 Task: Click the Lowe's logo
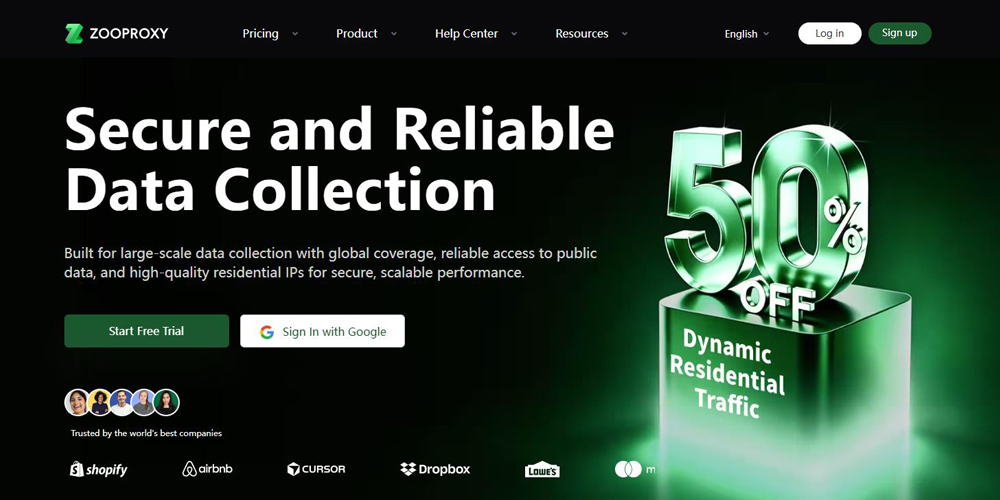[542, 469]
